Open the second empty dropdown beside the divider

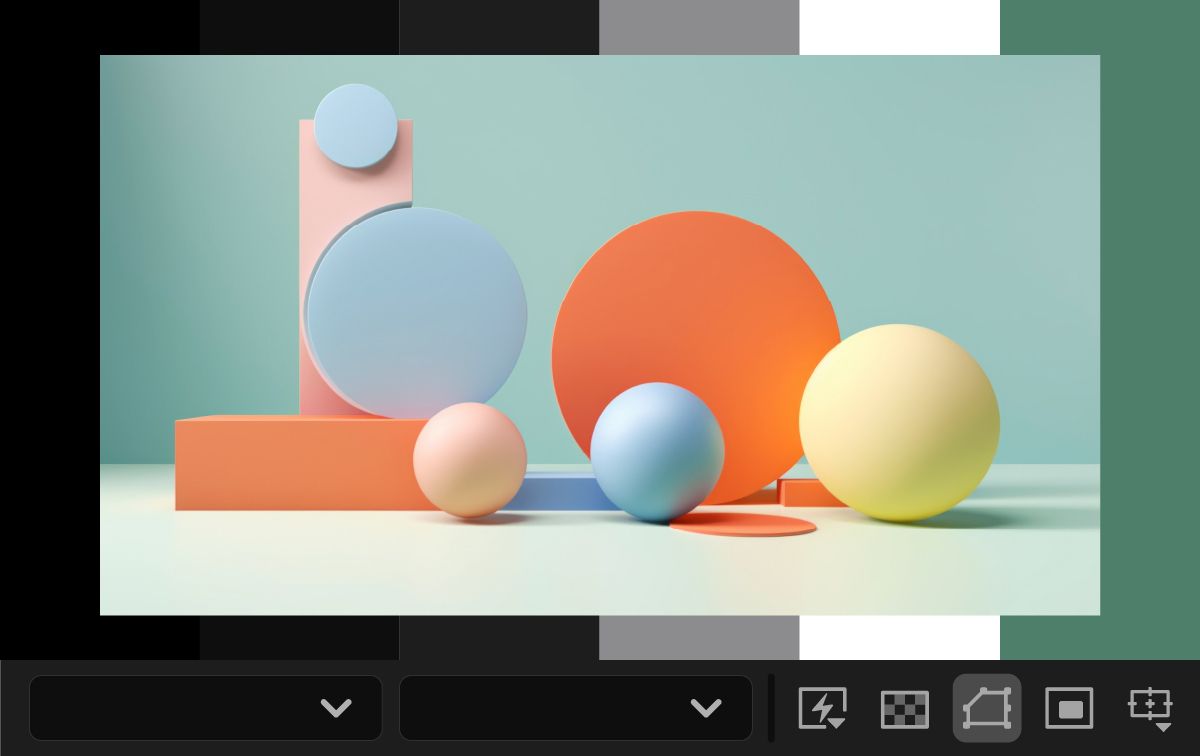(576, 708)
